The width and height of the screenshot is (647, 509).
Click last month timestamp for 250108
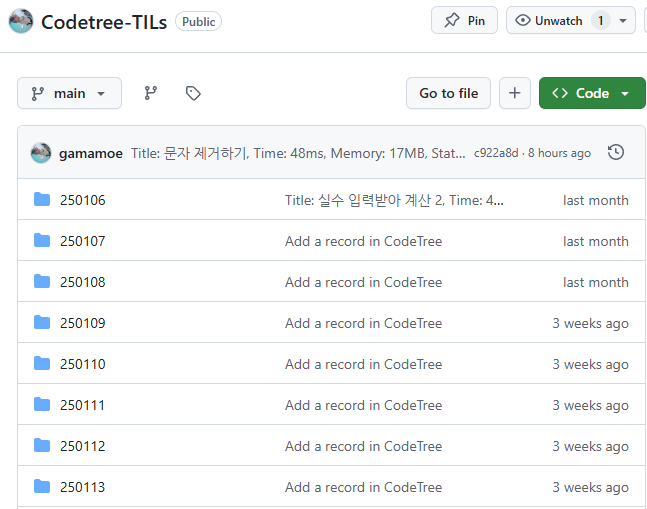click(595, 282)
